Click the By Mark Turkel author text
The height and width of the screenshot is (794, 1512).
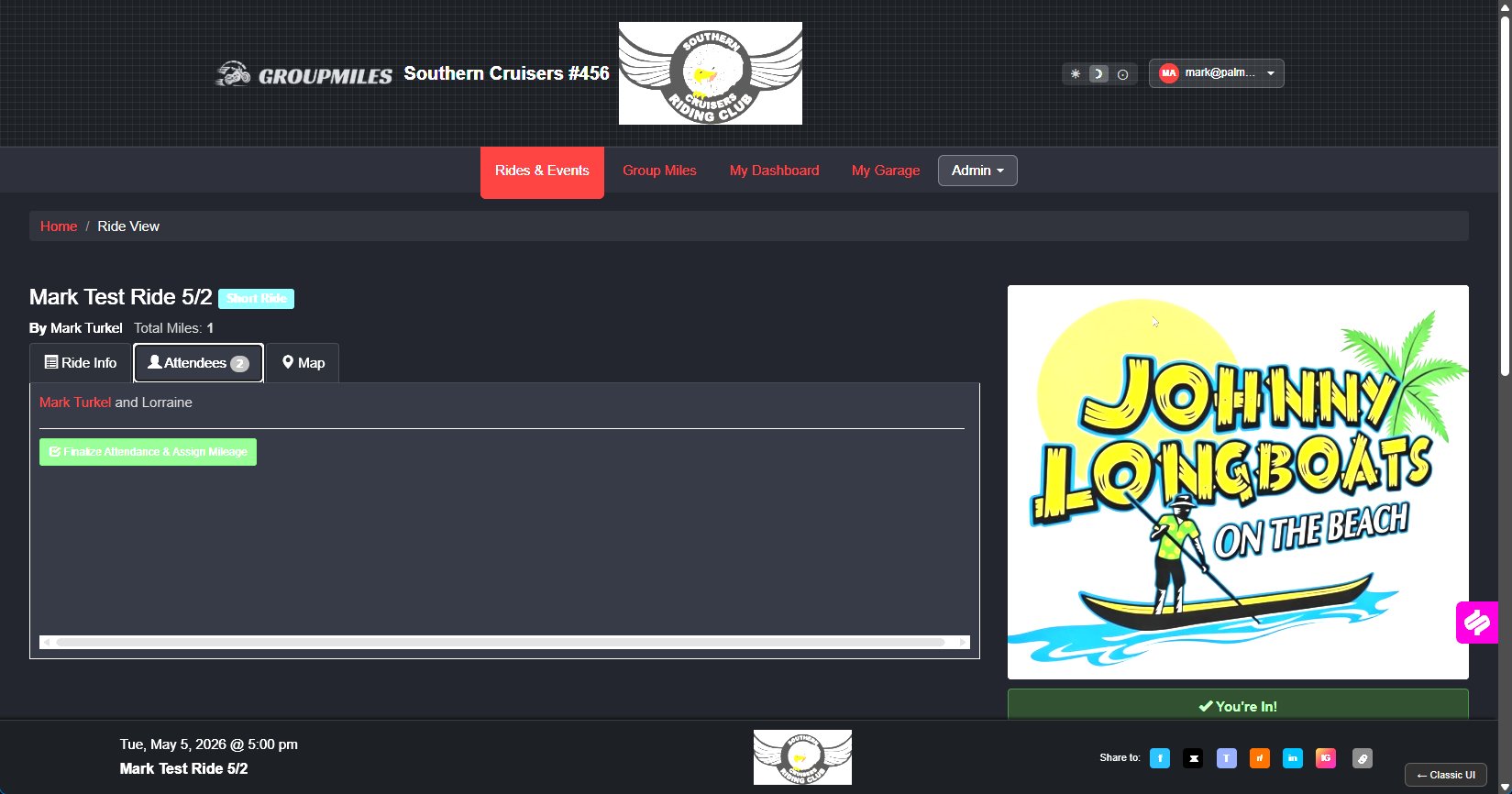coord(76,328)
